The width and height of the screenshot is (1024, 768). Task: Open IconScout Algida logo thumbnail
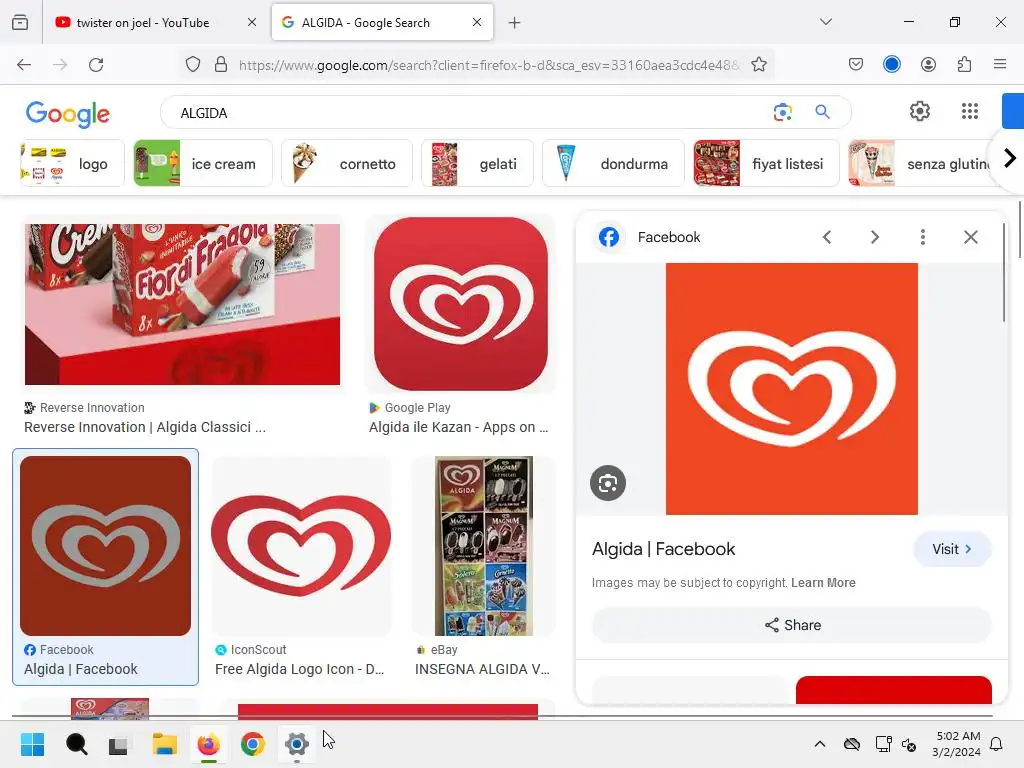(301, 546)
